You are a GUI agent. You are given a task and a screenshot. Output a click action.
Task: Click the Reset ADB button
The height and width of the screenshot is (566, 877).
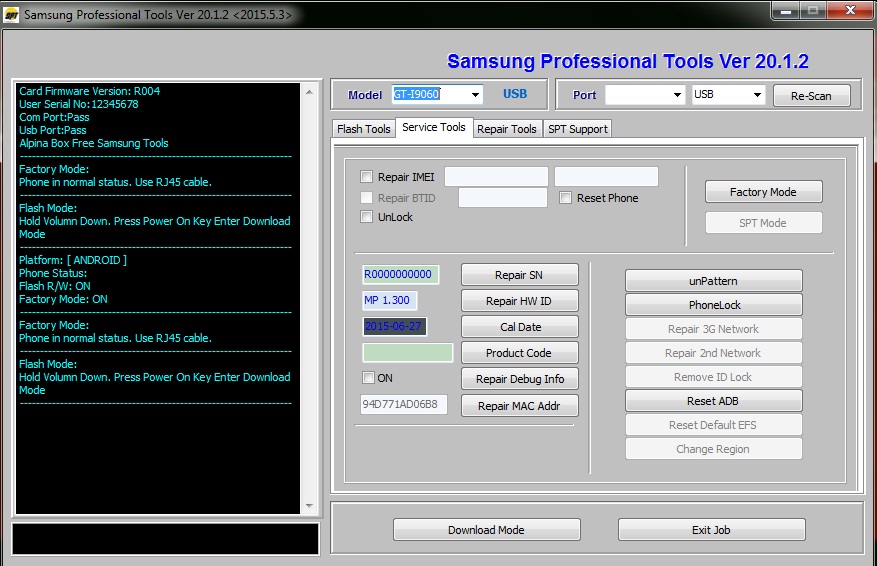point(714,401)
